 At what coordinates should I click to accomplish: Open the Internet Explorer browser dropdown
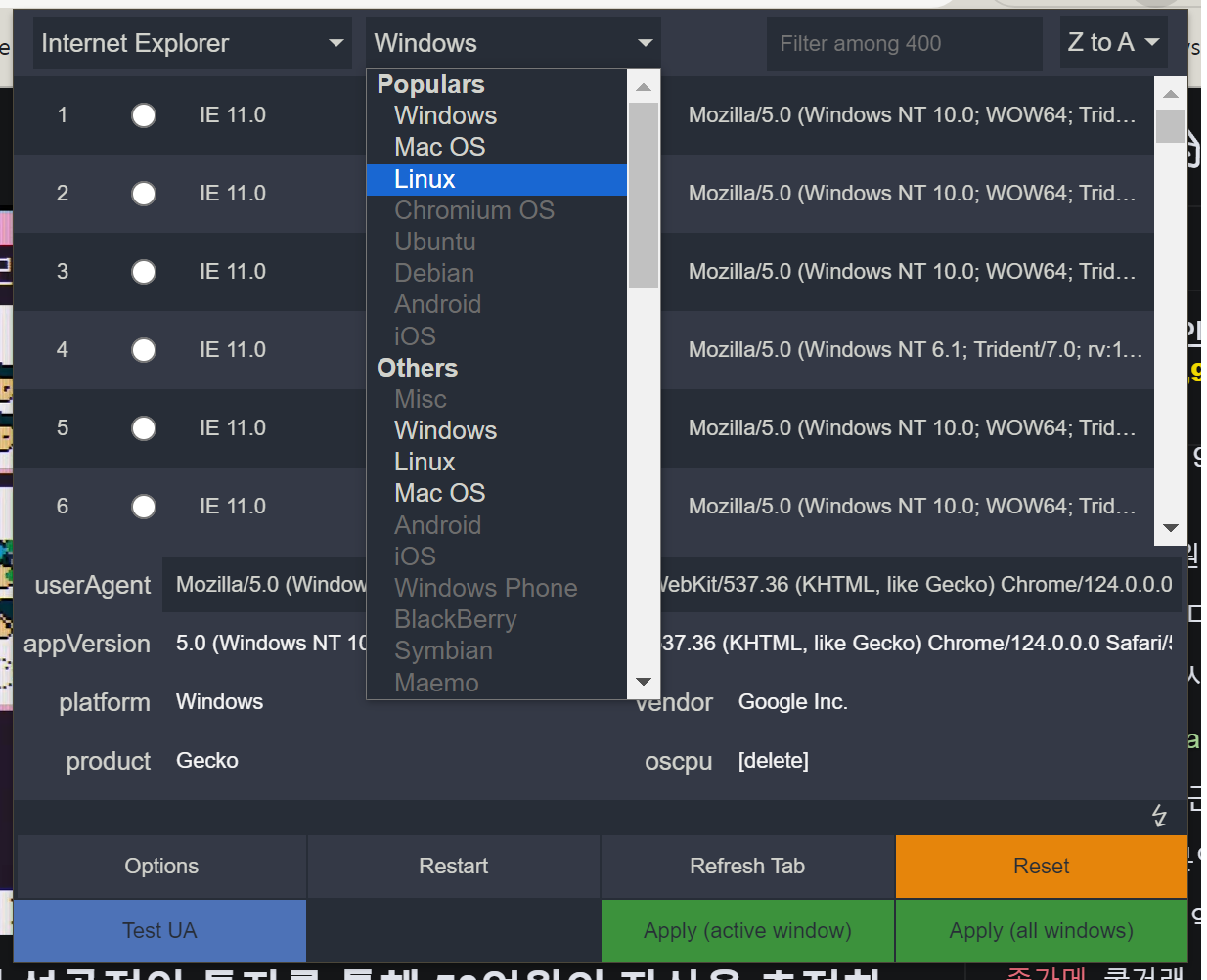coord(192,43)
